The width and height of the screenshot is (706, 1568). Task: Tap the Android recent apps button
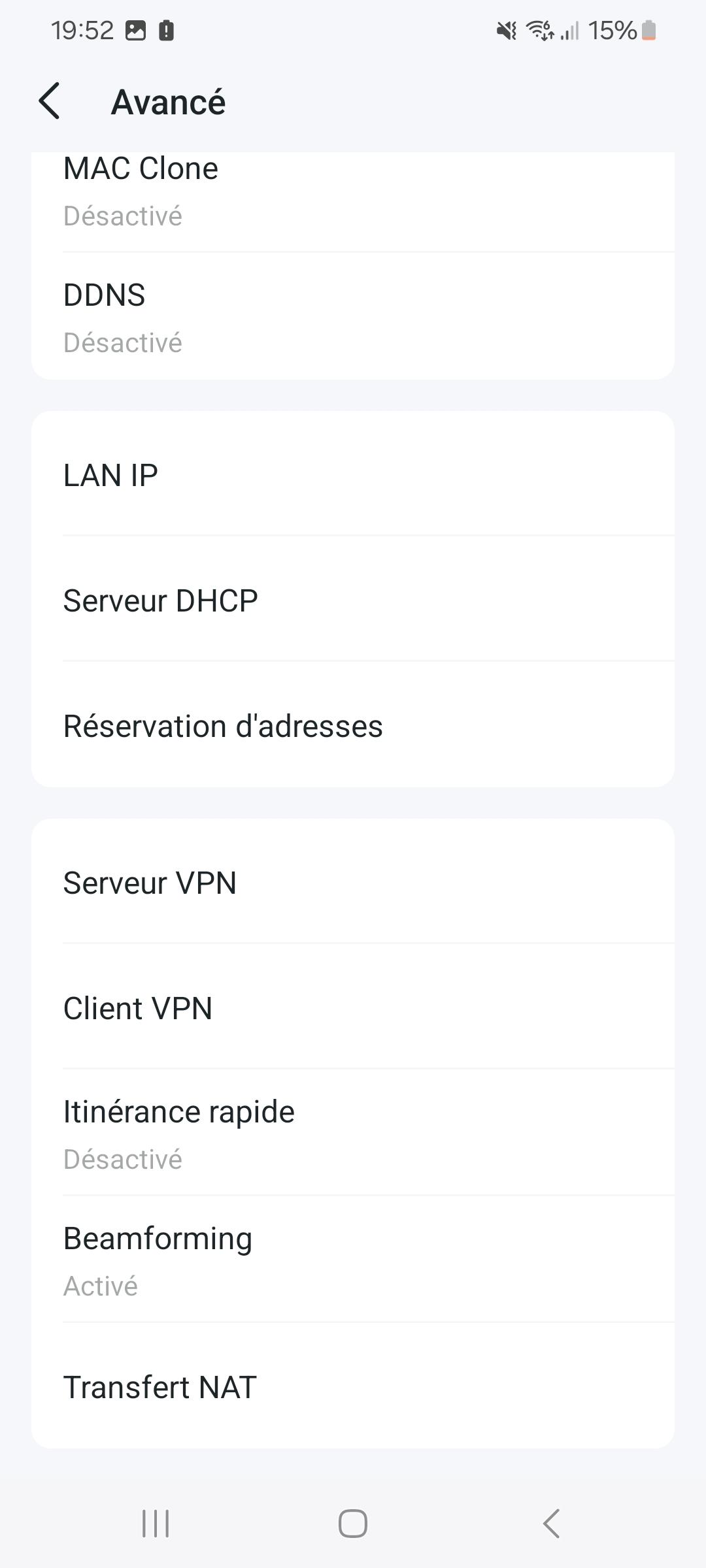156,1524
